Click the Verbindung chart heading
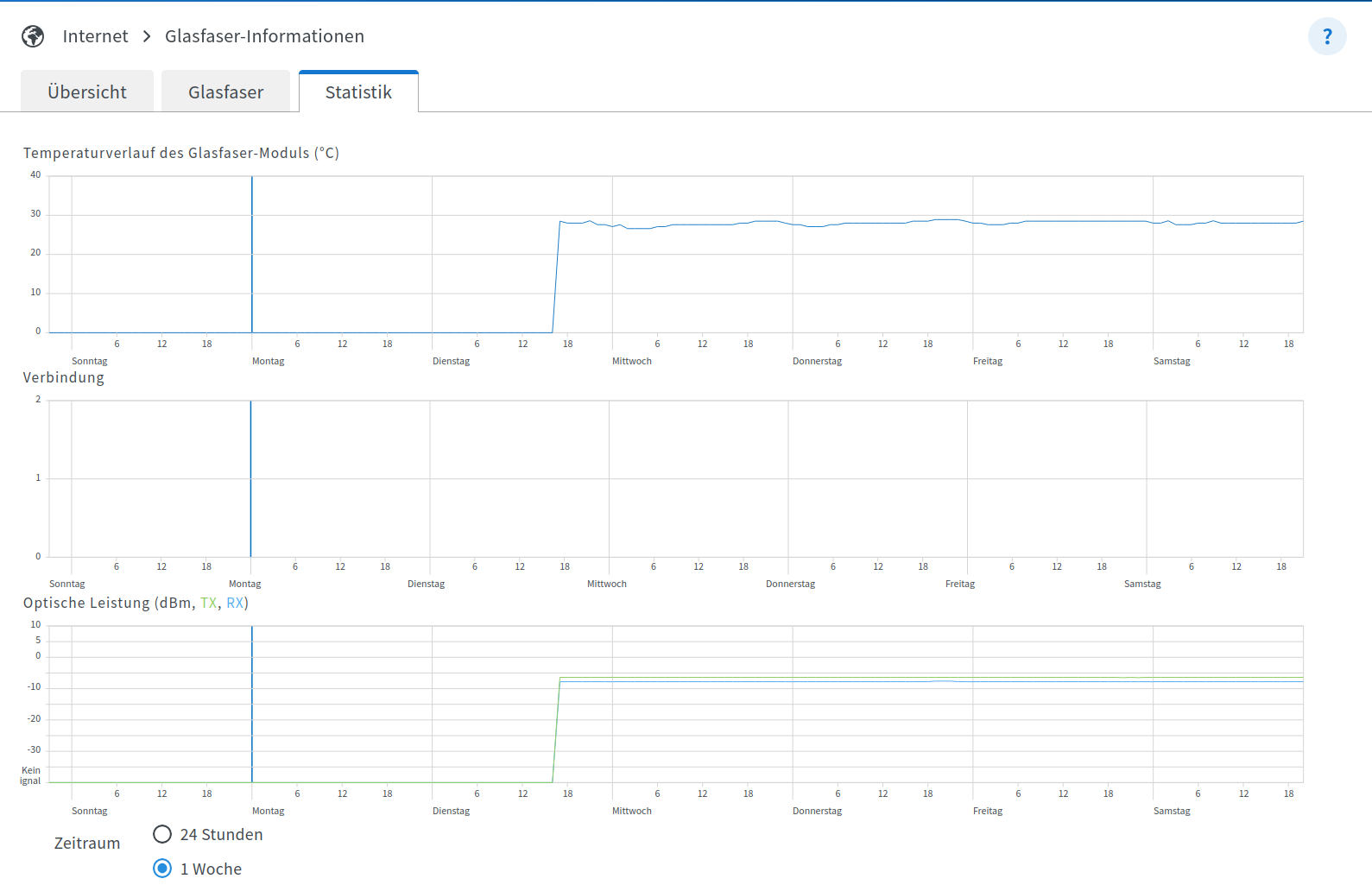The height and width of the screenshot is (885, 1372). 64,377
